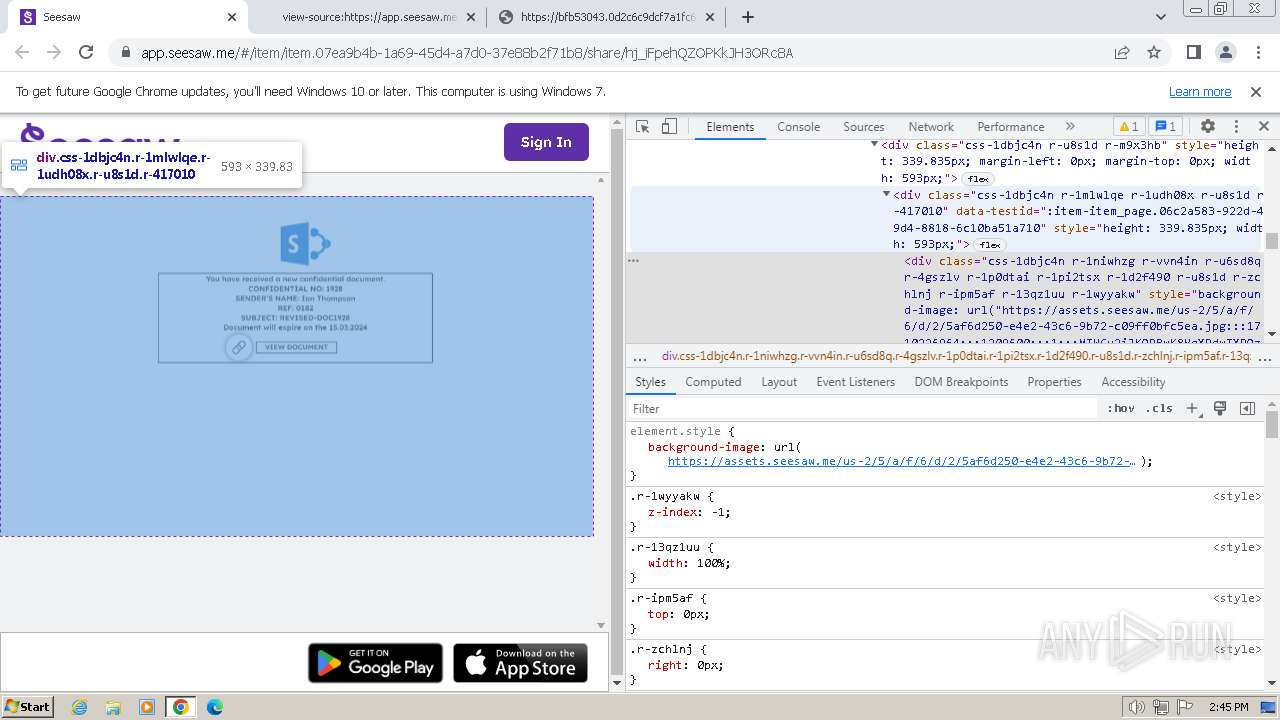Show more DevTools tabs chevron

[1070, 127]
